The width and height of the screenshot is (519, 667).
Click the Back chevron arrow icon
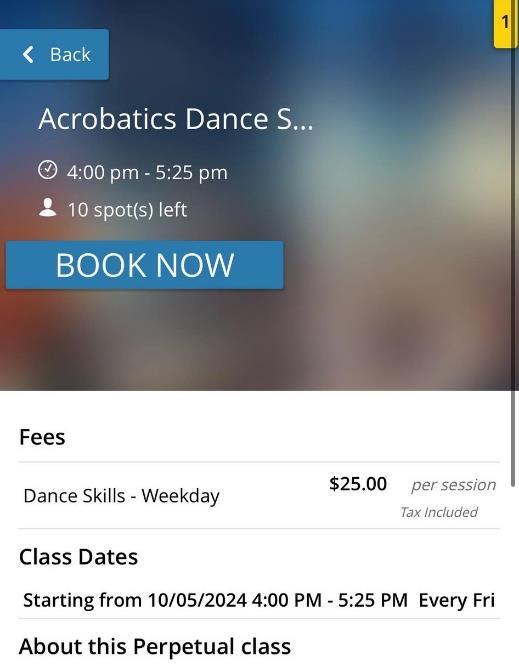point(28,54)
